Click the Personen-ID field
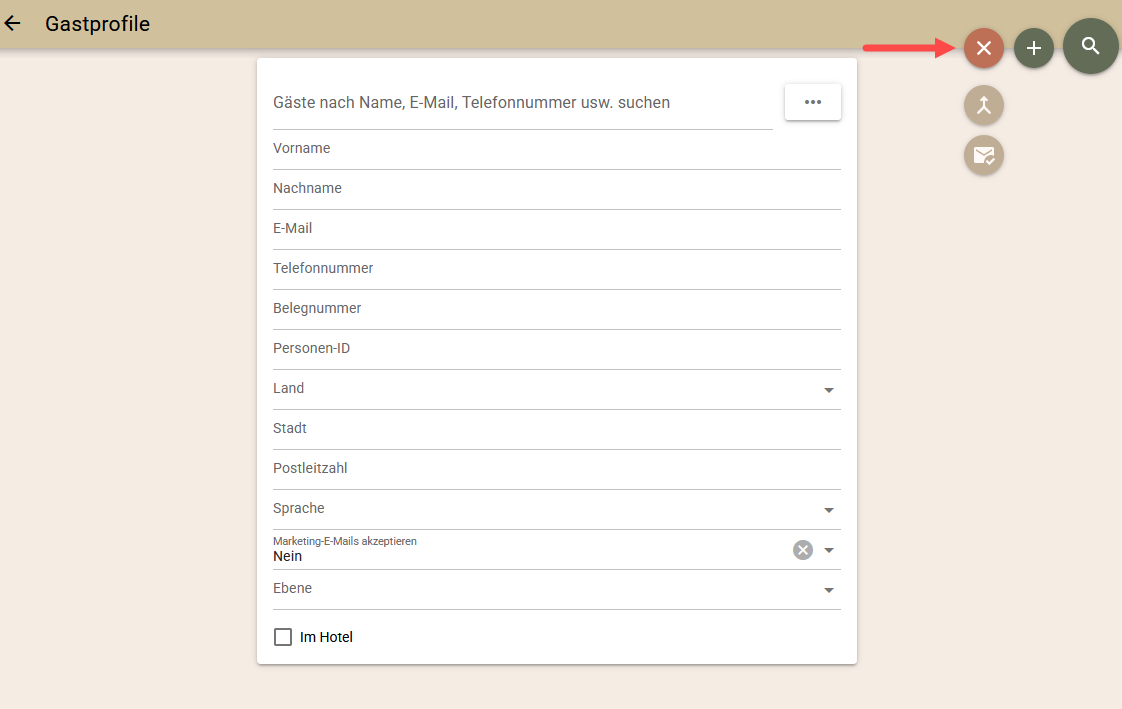1122x709 pixels. click(557, 350)
